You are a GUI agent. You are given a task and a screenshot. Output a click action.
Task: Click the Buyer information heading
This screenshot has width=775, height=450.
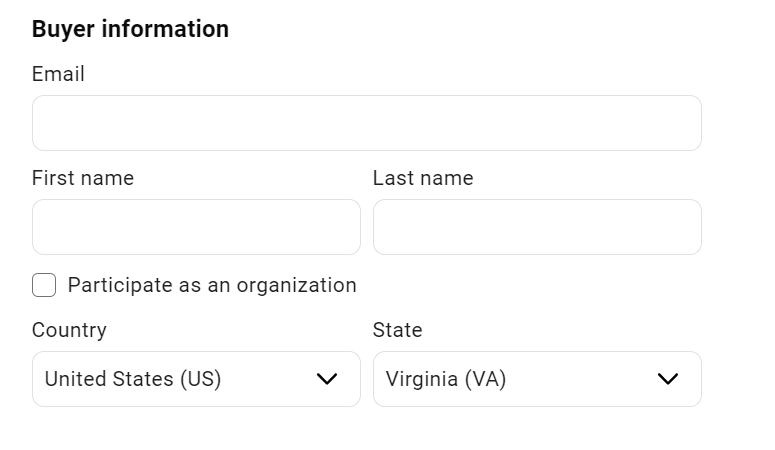click(x=130, y=29)
